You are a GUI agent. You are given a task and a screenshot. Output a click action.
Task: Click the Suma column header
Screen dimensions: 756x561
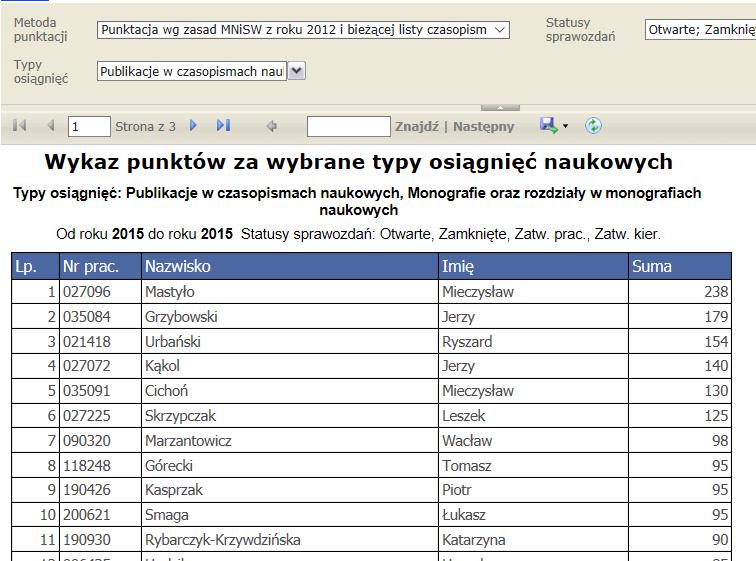click(x=680, y=266)
